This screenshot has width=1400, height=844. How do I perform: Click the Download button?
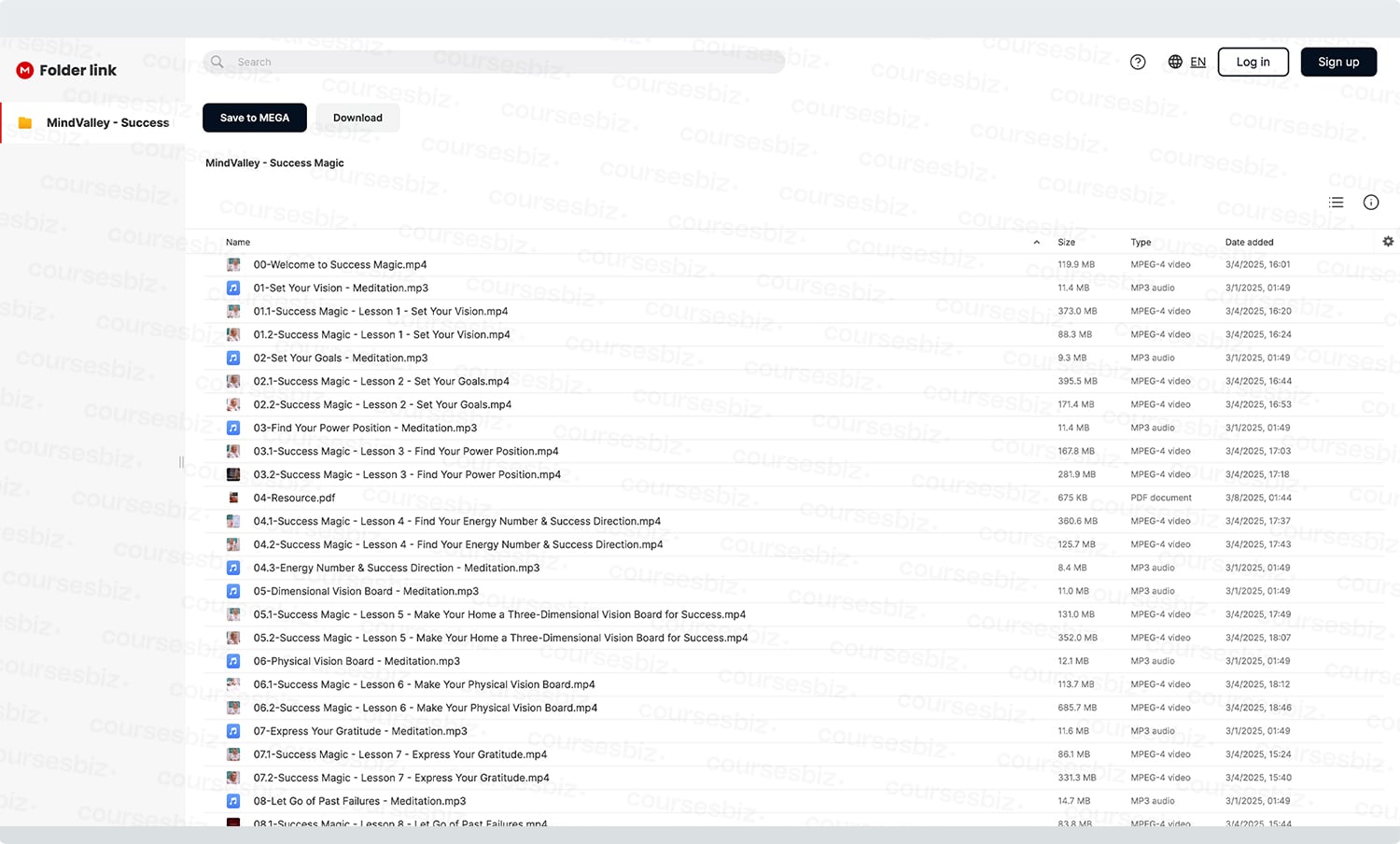(x=357, y=118)
